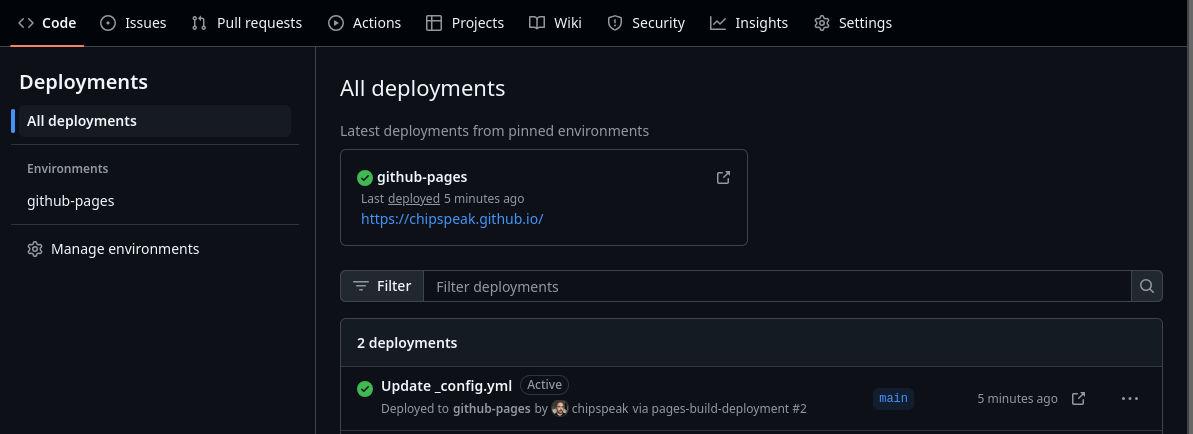Click external link icon on github-pages card
The height and width of the screenshot is (434, 1193).
(x=724, y=177)
